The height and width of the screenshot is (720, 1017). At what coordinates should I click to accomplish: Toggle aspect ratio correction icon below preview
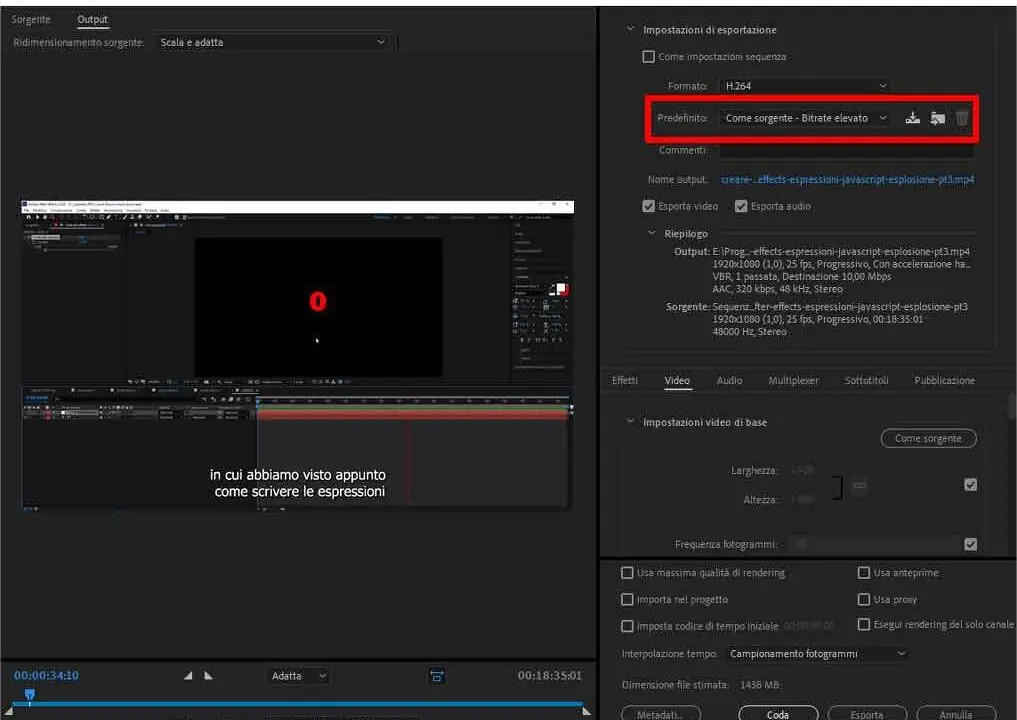pos(437,677)
